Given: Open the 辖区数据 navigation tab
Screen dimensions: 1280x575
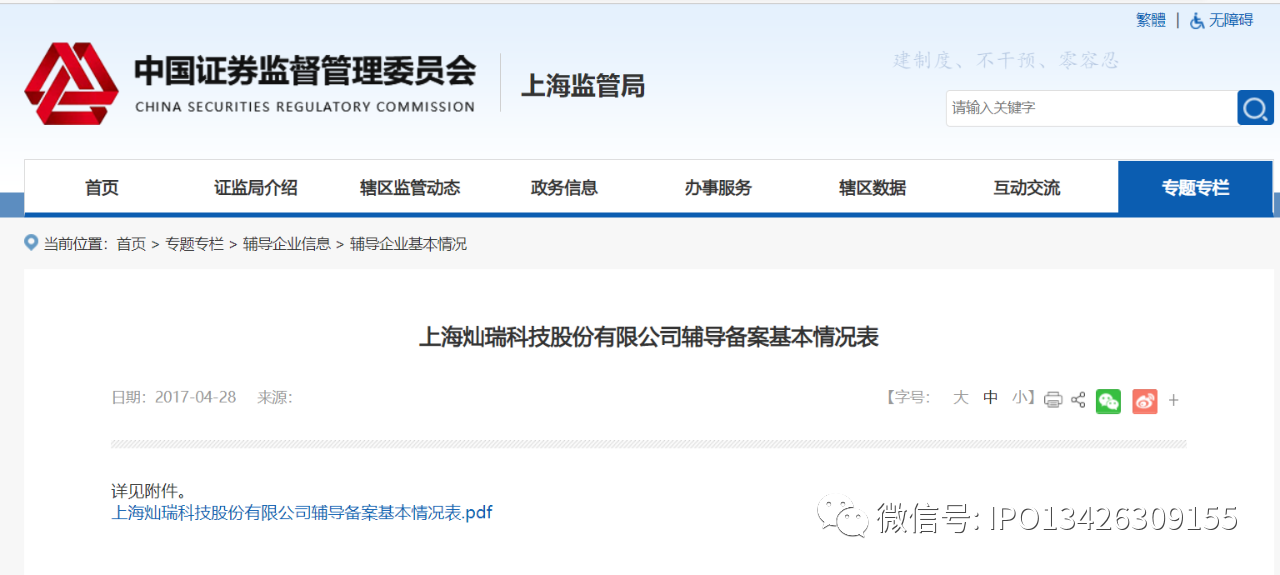Looking at the screenshot, I should click(x=873, y=187).
